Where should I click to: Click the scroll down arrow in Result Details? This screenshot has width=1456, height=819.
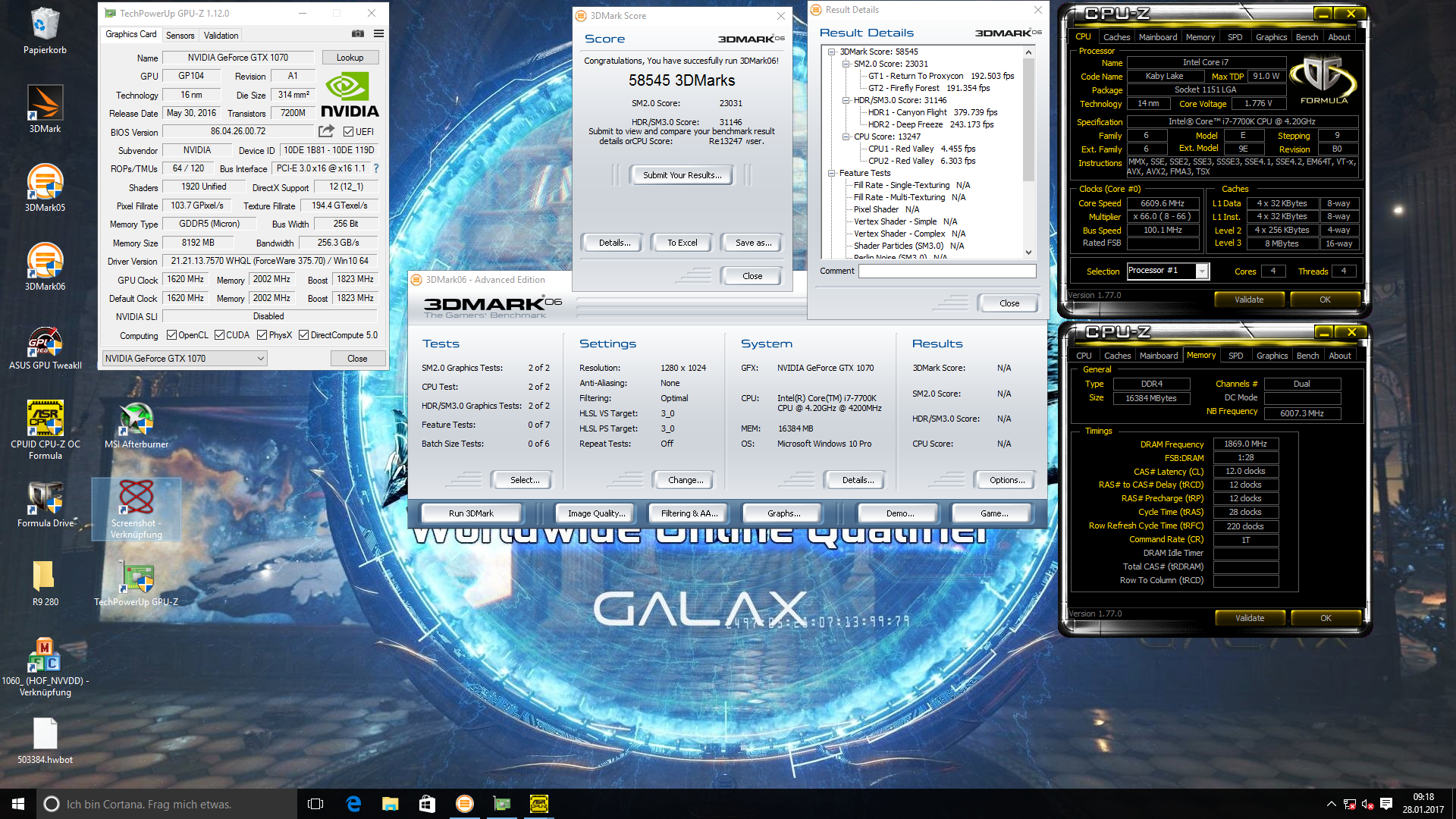[x=1028, y=253]
